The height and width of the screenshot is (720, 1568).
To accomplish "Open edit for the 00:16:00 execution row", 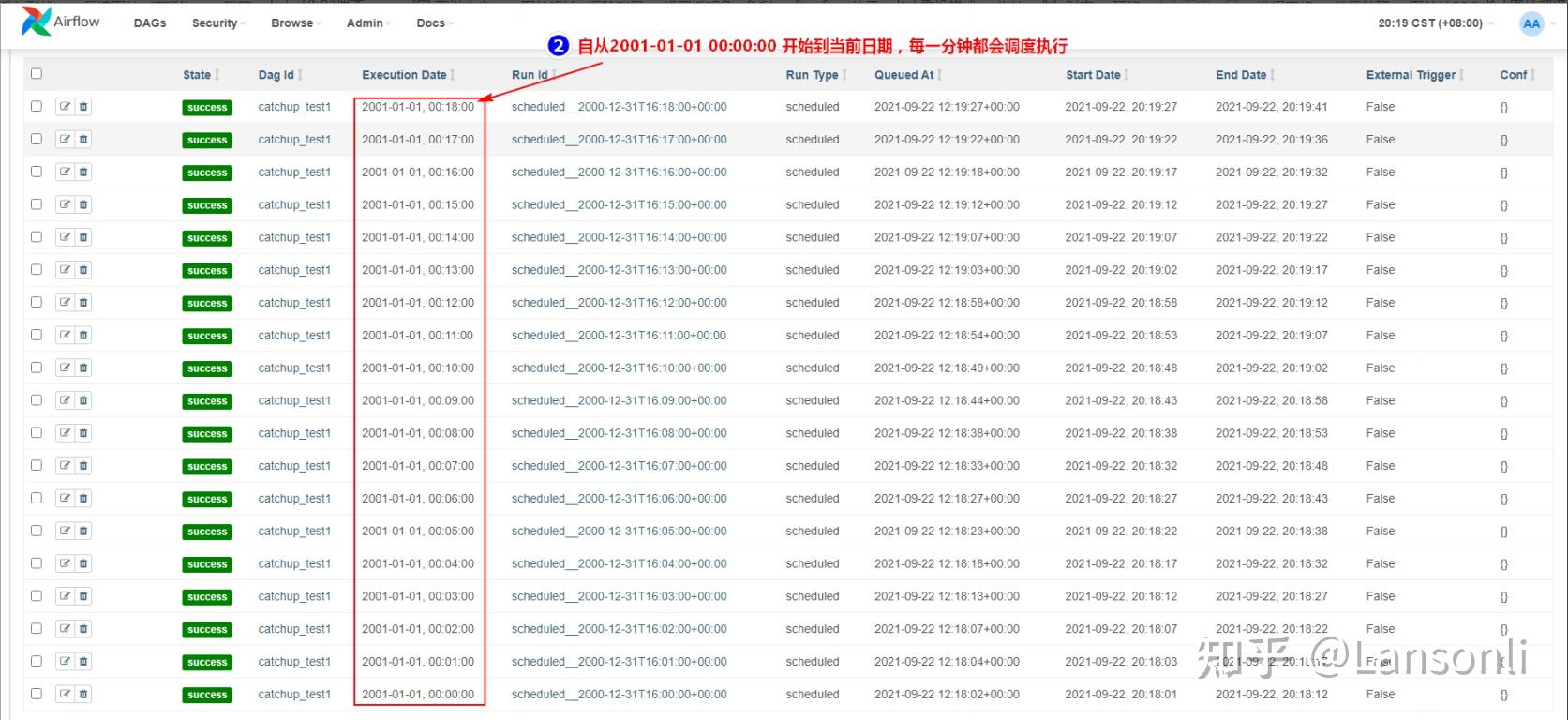I will (x=65, y=172).
